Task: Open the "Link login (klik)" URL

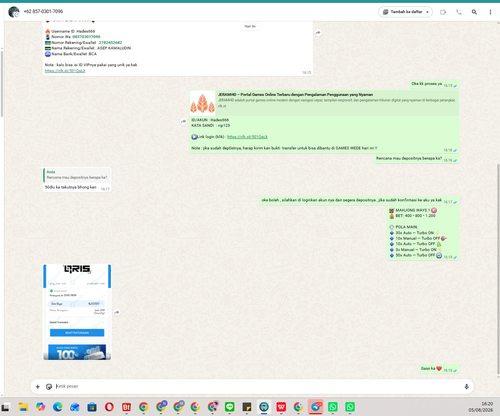Action: pos(247,137)
